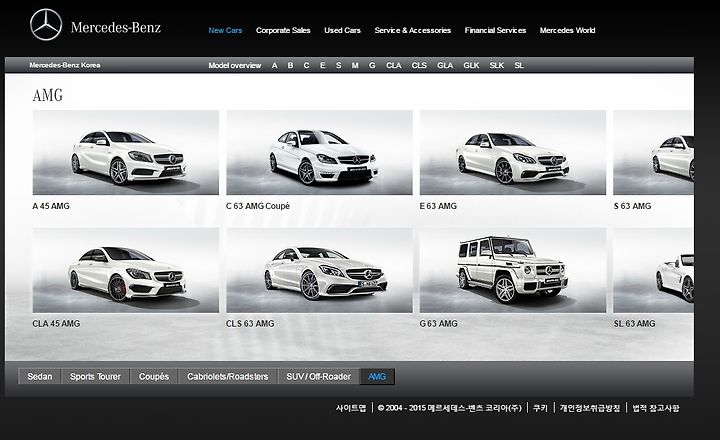Click the C 63 AMG Coupé caption

[258, 206]
